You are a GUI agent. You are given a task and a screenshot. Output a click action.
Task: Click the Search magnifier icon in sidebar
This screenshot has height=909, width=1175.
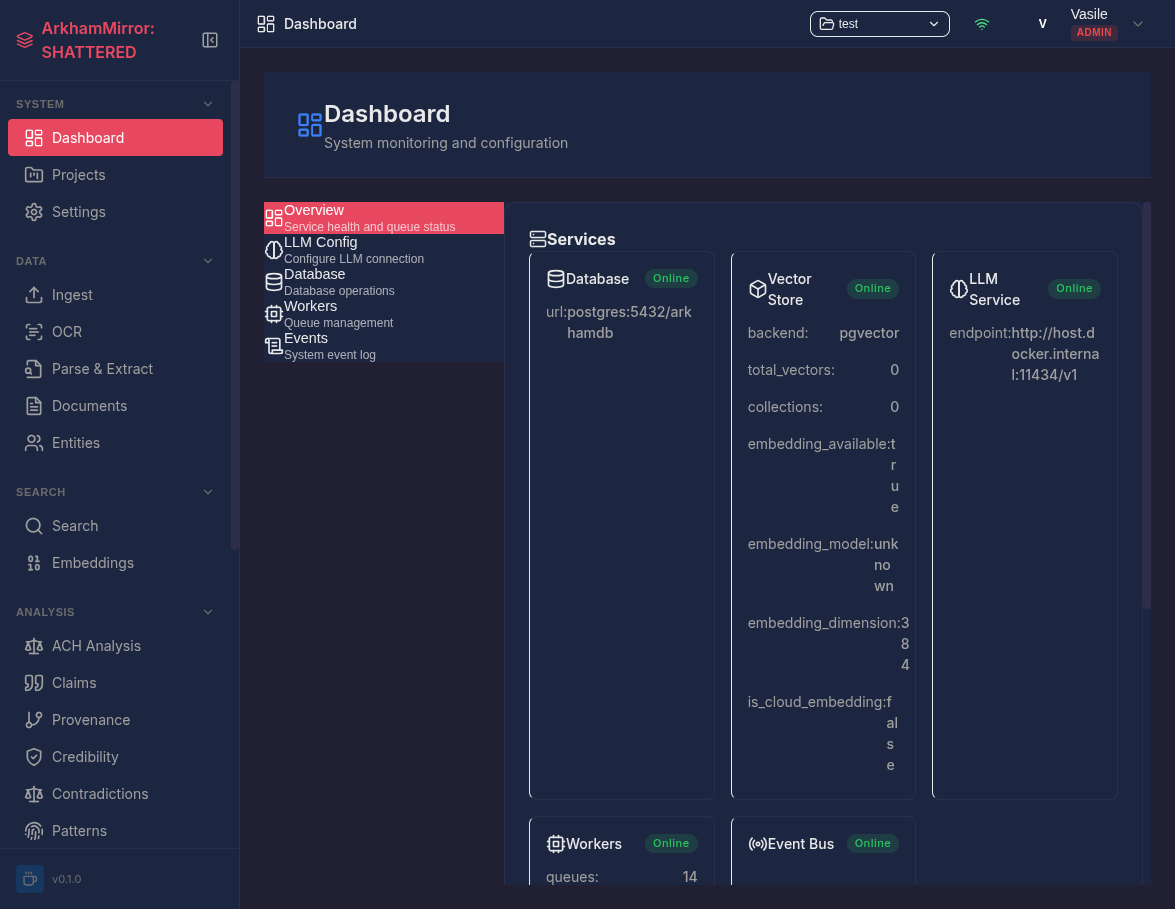click(34, 526)
